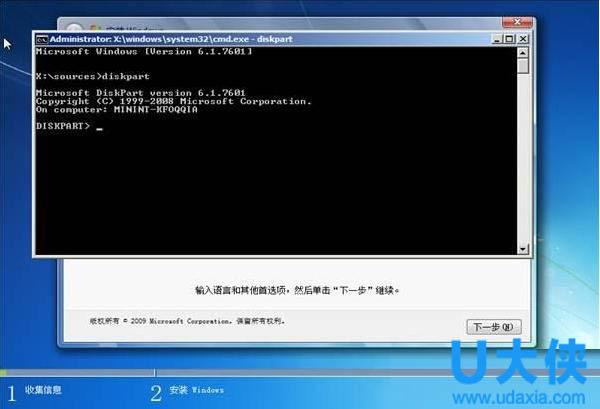Click 'Copyright (C) 1999-2008 Microsoft Corporation.' line
This screenshot has width=600, height=409.
point(173,101)
